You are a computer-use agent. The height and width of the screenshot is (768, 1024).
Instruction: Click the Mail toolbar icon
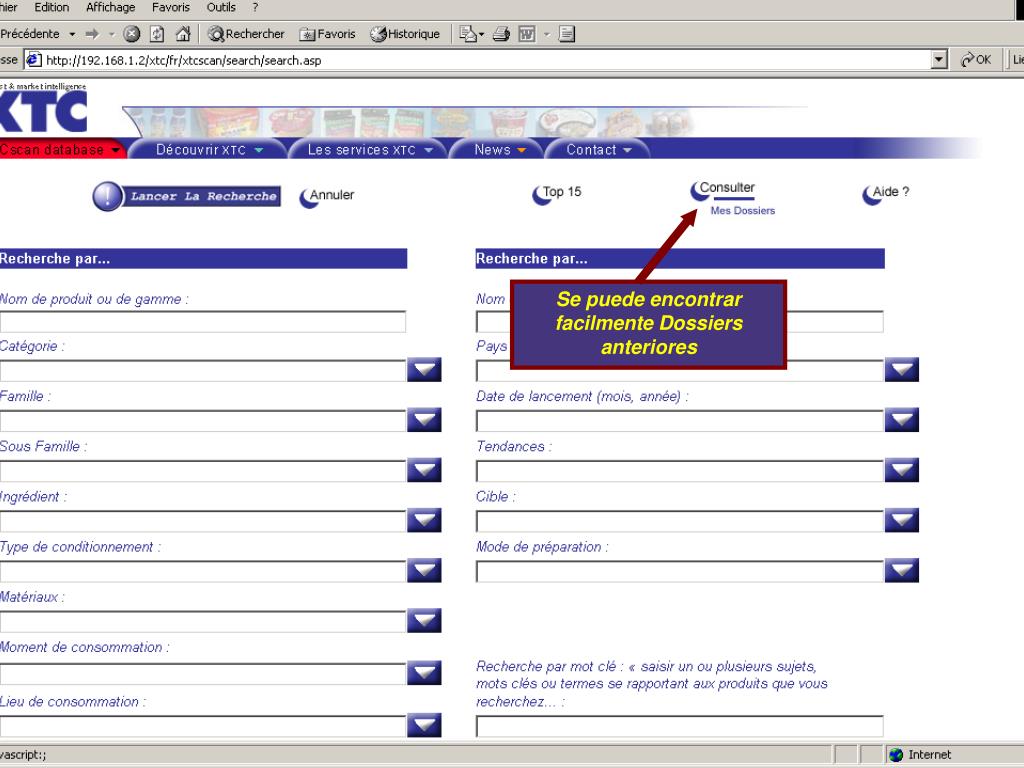468,34
